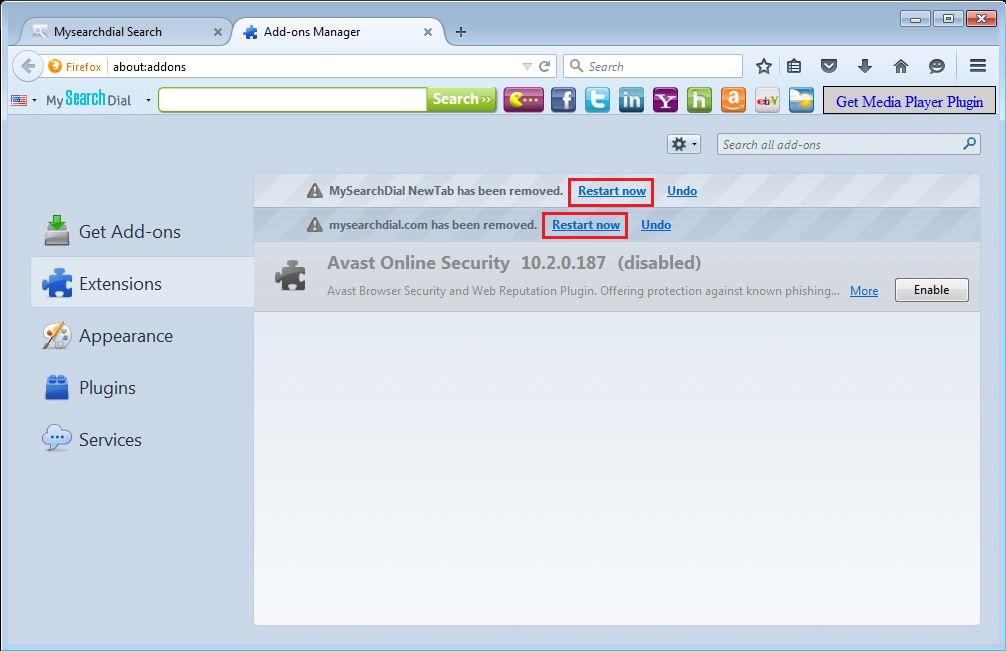Go to the Home page icon
Viewport: 1006px width, 651px height.
point(901,65)
